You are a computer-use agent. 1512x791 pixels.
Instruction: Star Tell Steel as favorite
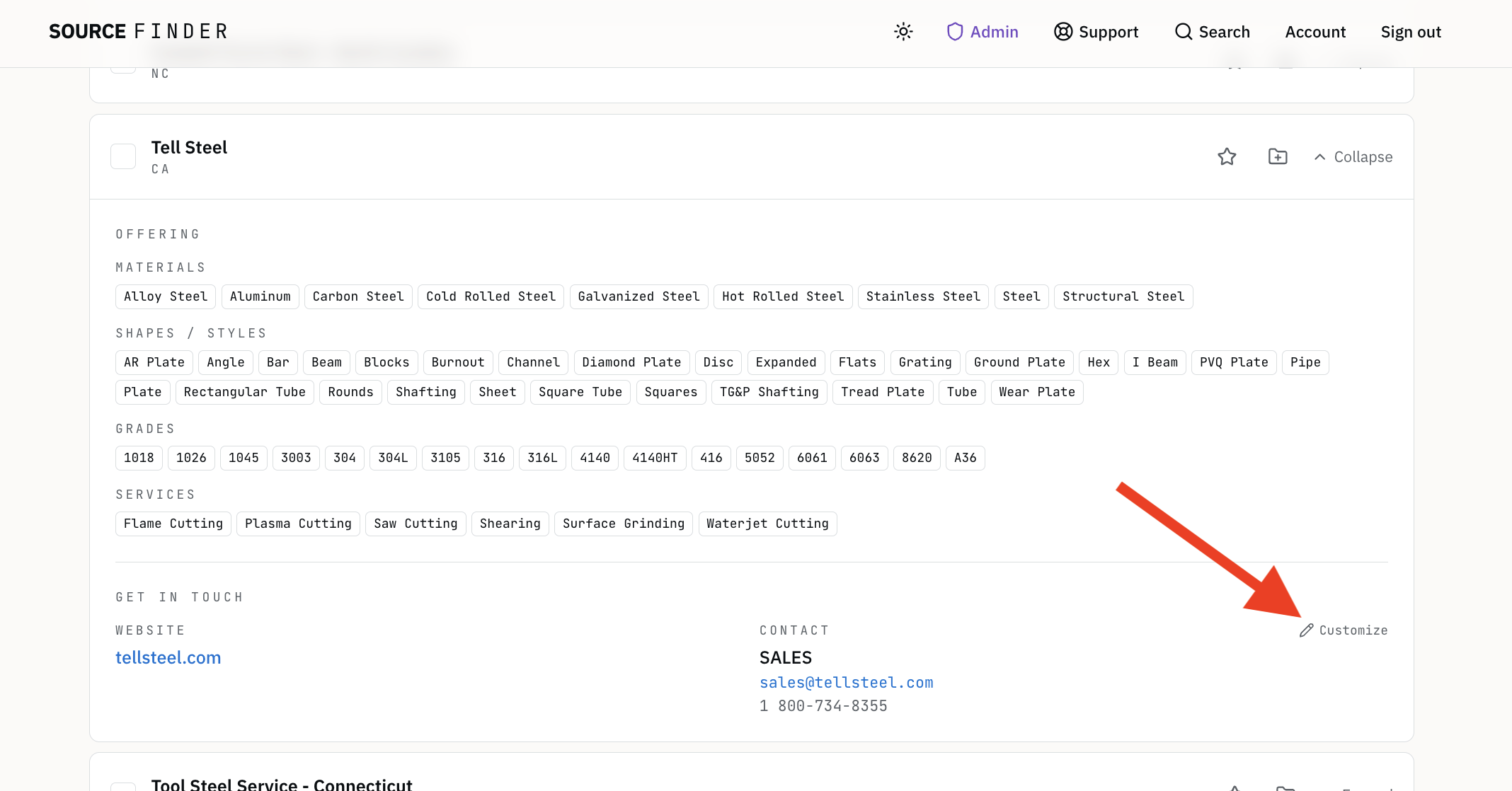[1227, 156]
